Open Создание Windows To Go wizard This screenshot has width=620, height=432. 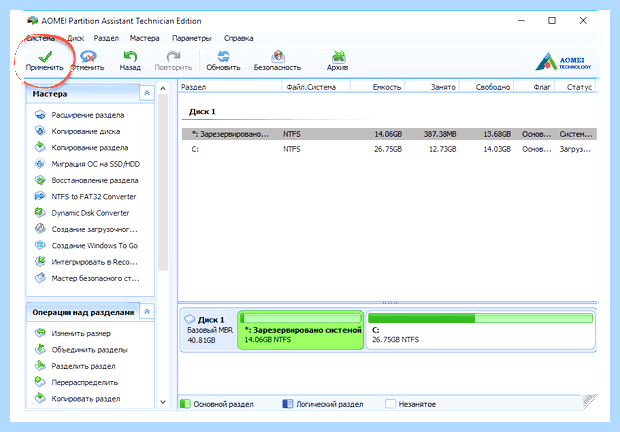pyautogui.click(x=86, y=245)
